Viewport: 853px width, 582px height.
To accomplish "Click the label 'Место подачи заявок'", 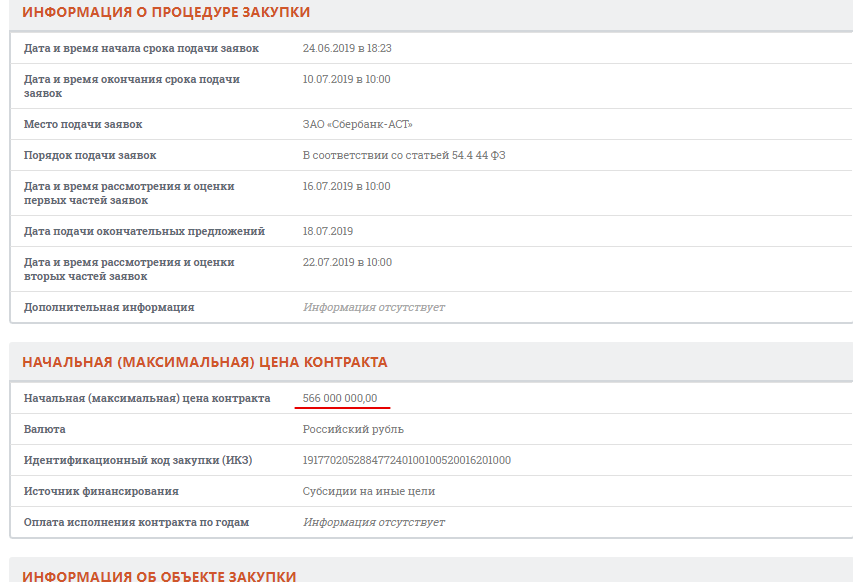I will (x=83, y=125).
